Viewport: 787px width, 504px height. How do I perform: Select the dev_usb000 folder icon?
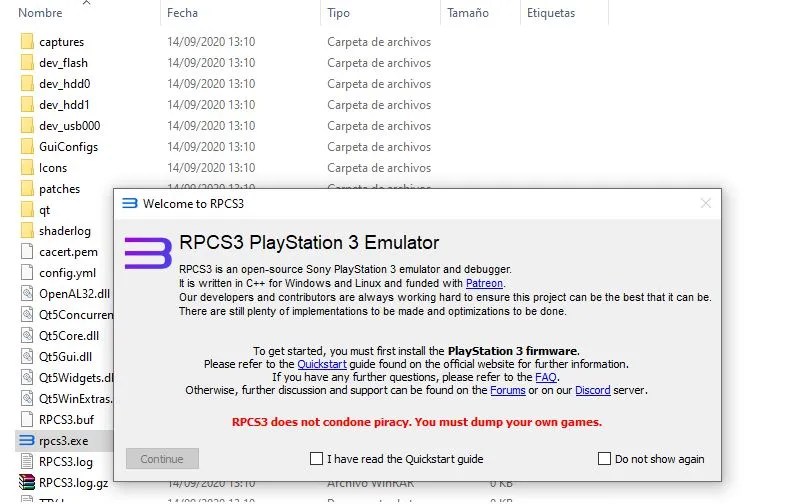tap(27, 126)
